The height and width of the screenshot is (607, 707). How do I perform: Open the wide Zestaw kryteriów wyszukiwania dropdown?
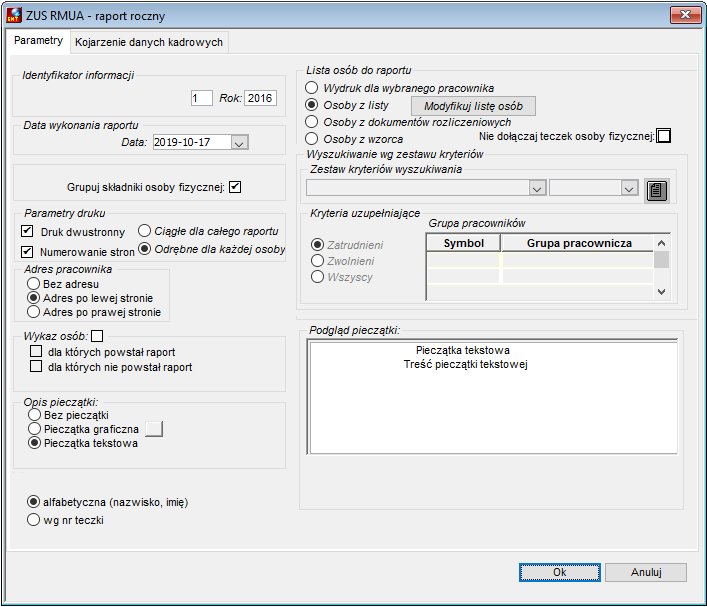tap(537, 188)
